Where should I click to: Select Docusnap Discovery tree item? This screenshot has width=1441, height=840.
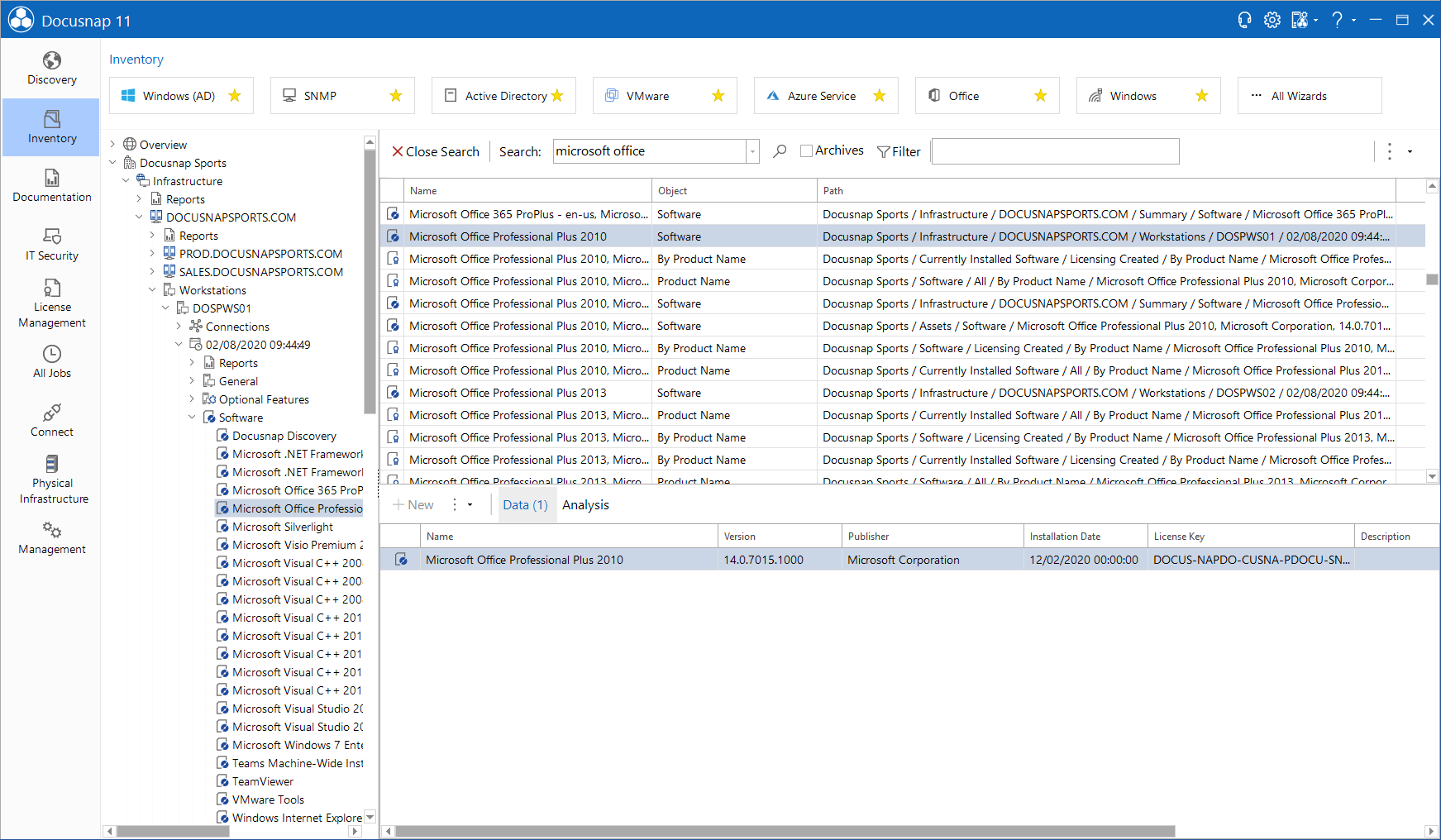pyautogui.click(x=284, y=436)
